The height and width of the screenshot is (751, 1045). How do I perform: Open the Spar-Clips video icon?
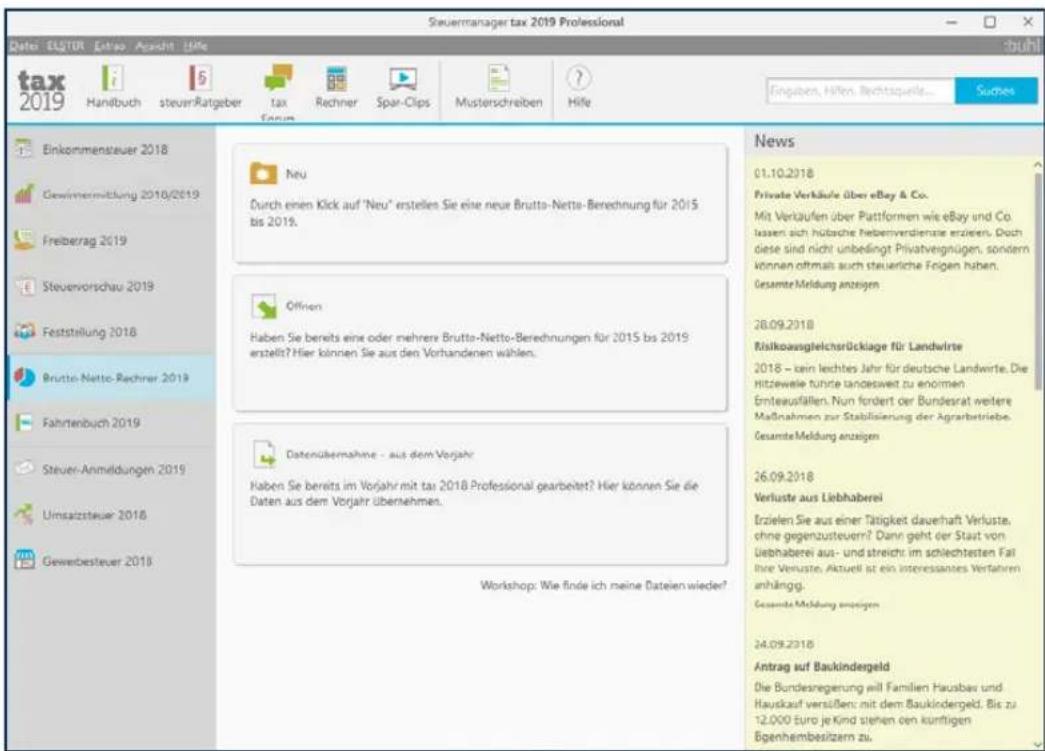coord(403,79)
